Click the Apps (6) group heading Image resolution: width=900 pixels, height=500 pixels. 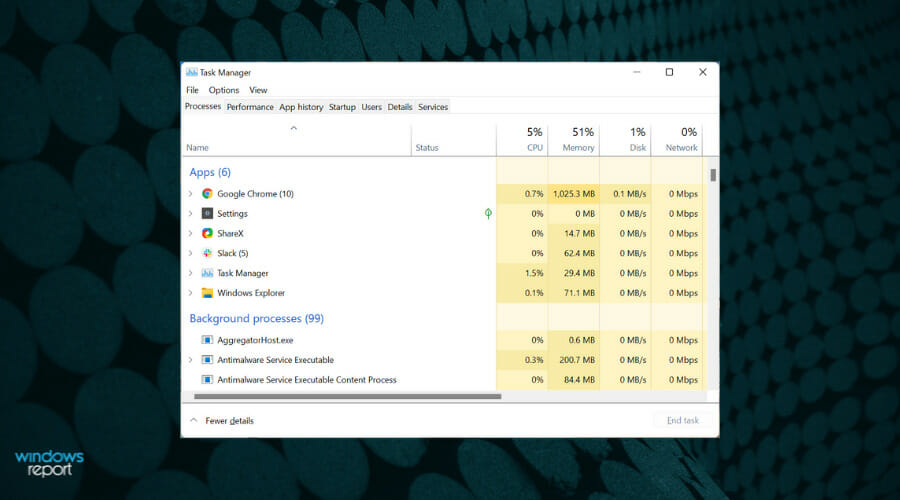tap(210, 172)
